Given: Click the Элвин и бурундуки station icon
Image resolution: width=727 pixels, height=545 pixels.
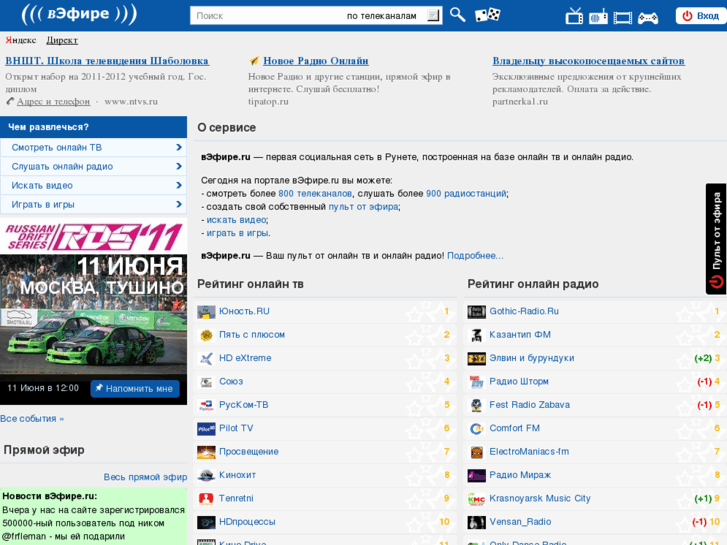Looking at the screenshot, I should (477, 359).
